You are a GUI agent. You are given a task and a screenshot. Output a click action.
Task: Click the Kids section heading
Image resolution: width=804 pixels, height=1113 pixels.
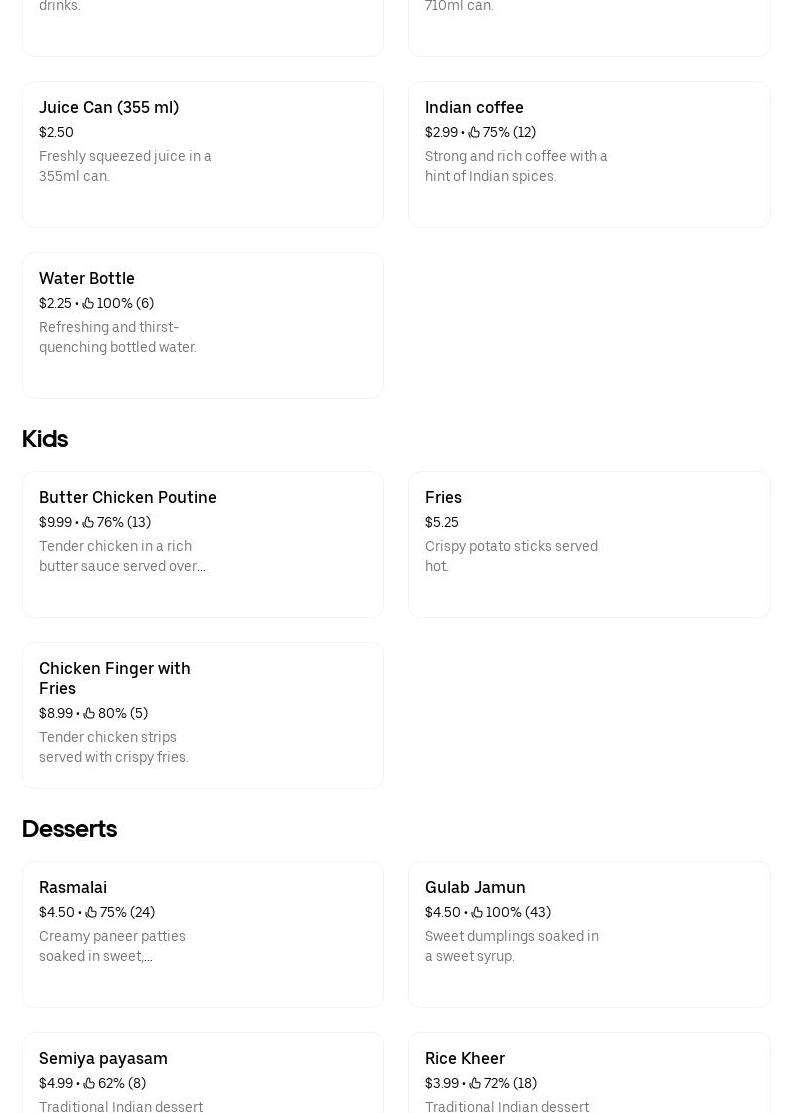click(45, 439)
